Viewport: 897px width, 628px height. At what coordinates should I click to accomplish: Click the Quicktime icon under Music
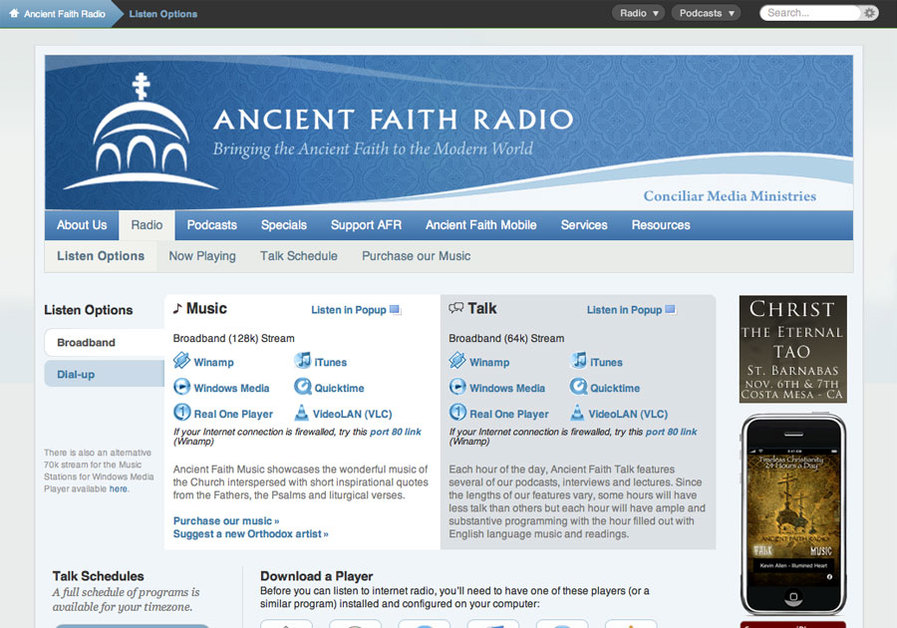[303, 387]
